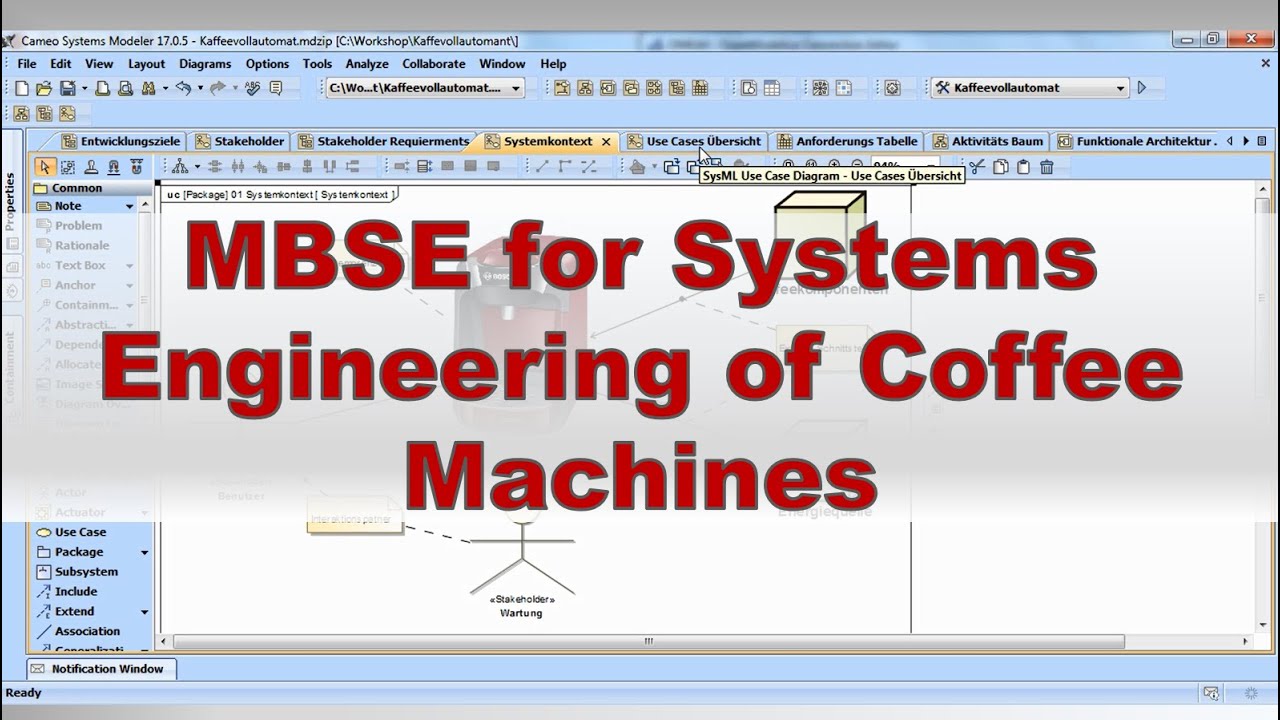The width and height of the screenshot is (1280, 720).
Task: Save the project via floppy disk icon
Action: [x=69, y=88]
